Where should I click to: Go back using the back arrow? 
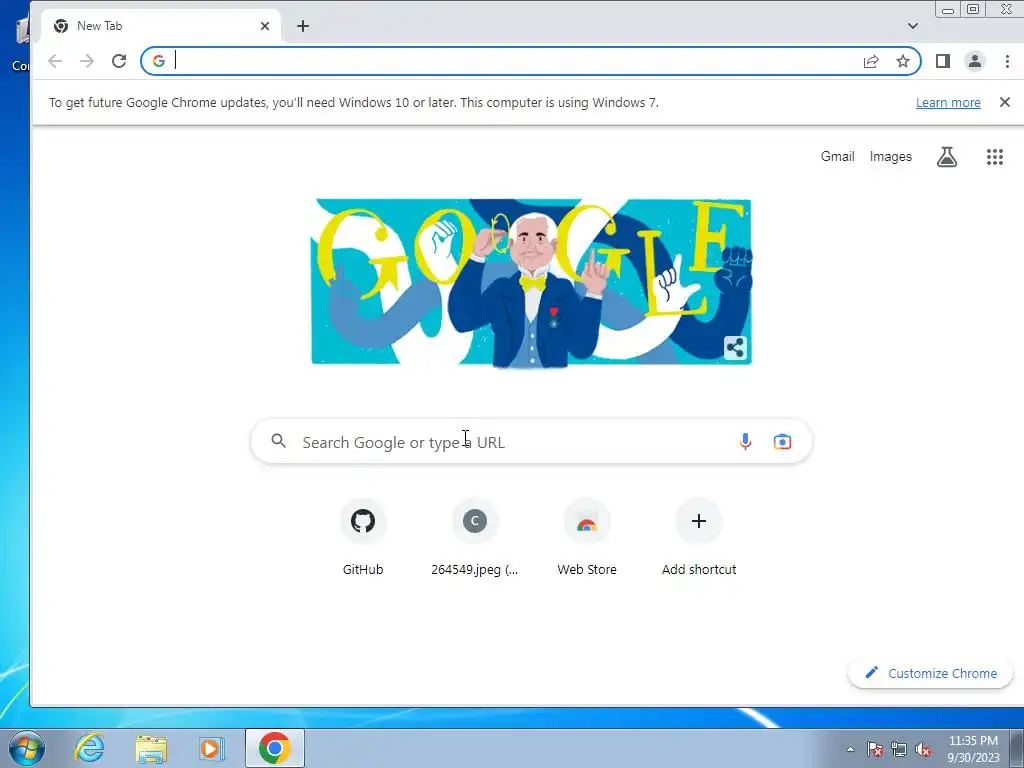point(55,61)
